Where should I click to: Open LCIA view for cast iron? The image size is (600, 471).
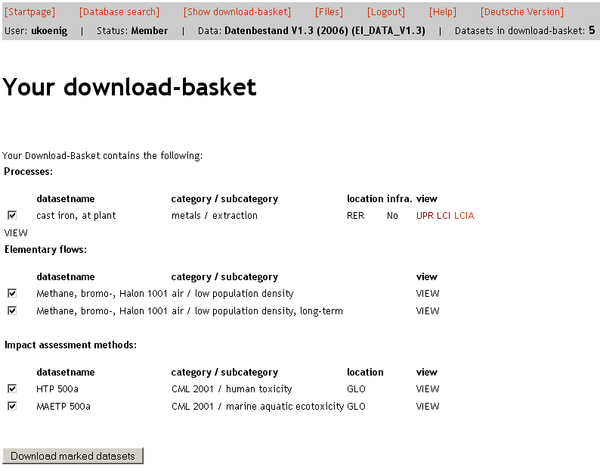click(464, 215)
